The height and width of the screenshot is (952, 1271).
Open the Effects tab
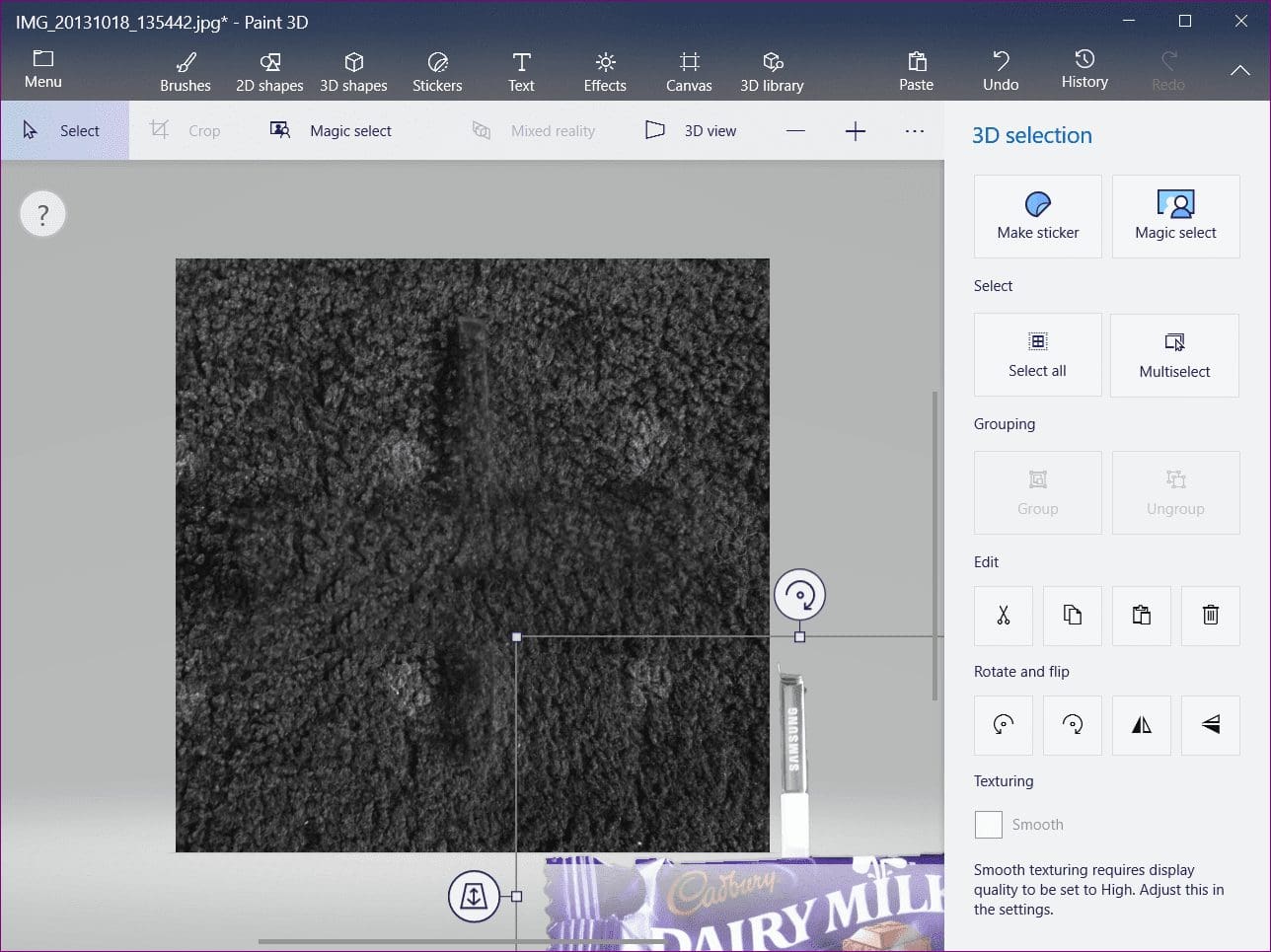pos(605,72)
